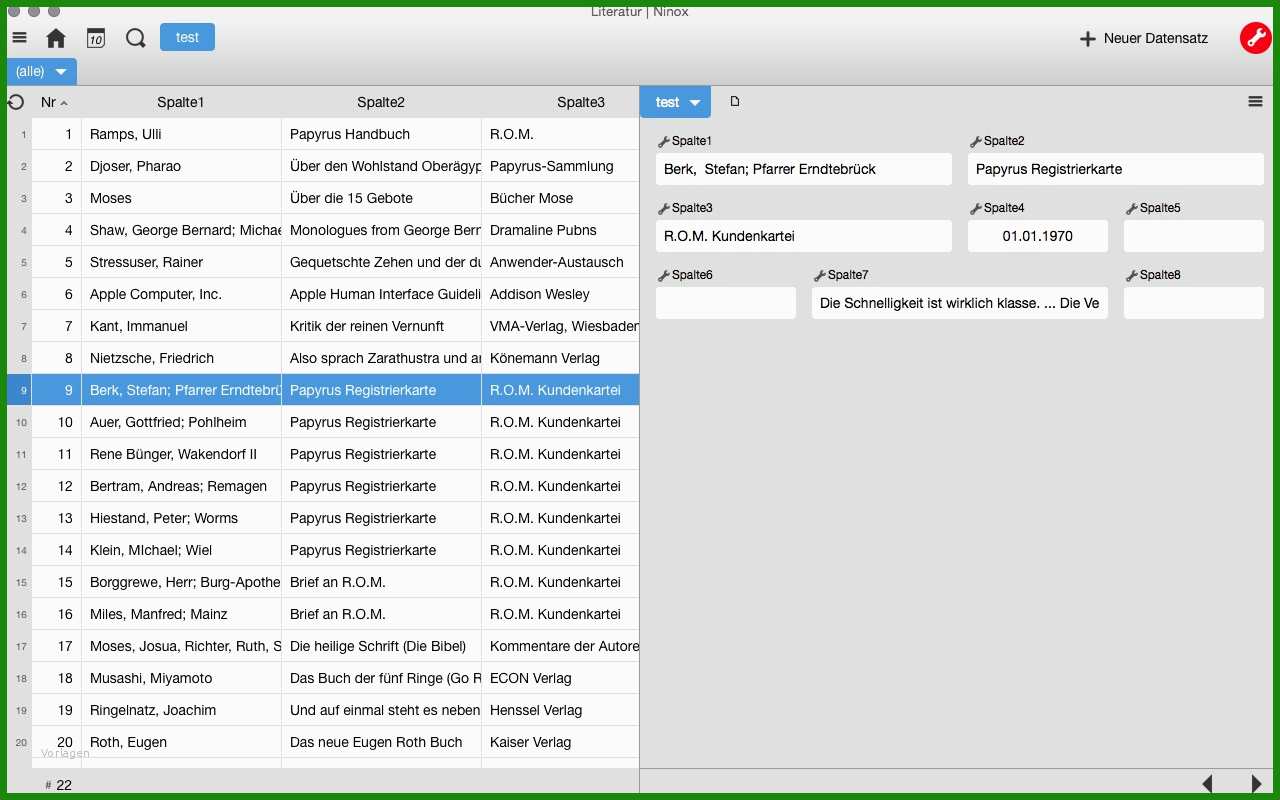Click the empty Spalte8 field
Viewport: 1280px width, 800px height.
tap(1194, 303)
